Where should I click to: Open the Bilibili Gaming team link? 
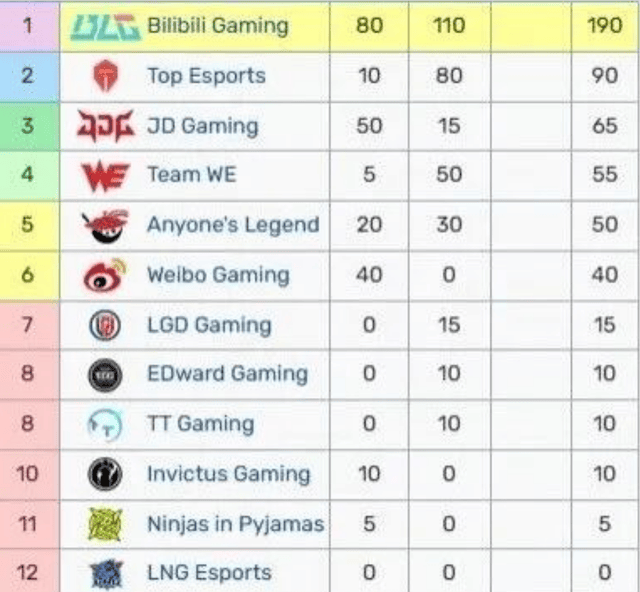coord(218,26)
